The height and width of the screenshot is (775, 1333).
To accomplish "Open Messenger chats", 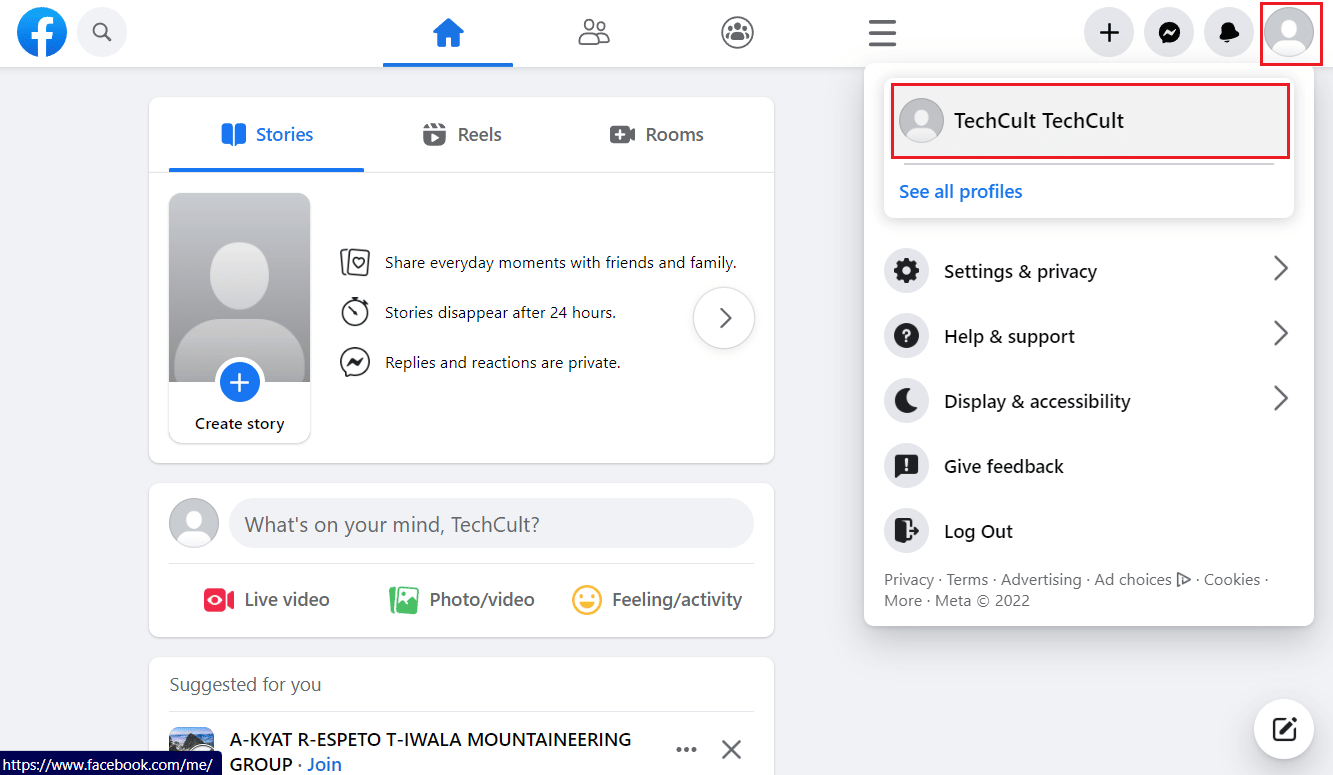I will coord(1169,32).
